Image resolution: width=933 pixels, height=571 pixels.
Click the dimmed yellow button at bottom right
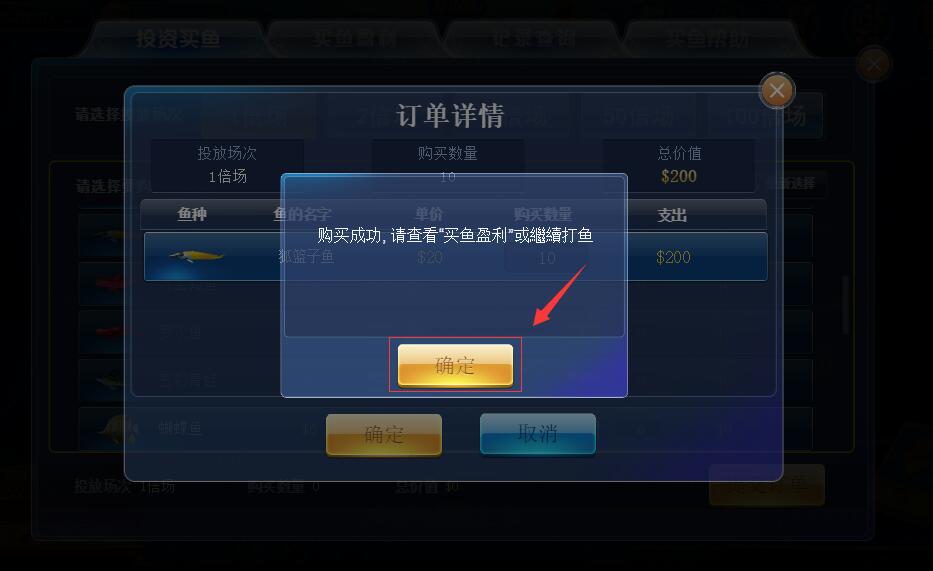point(767,485)
